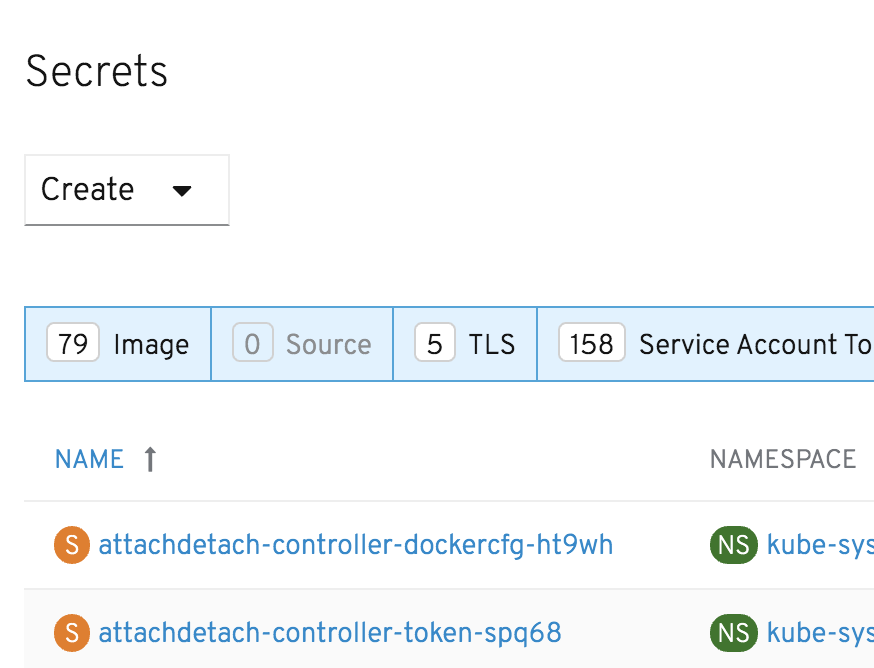Click the orange S icon for the token-spq68 secret
Screen dimensions: 874x668
(x=71, y=632)
